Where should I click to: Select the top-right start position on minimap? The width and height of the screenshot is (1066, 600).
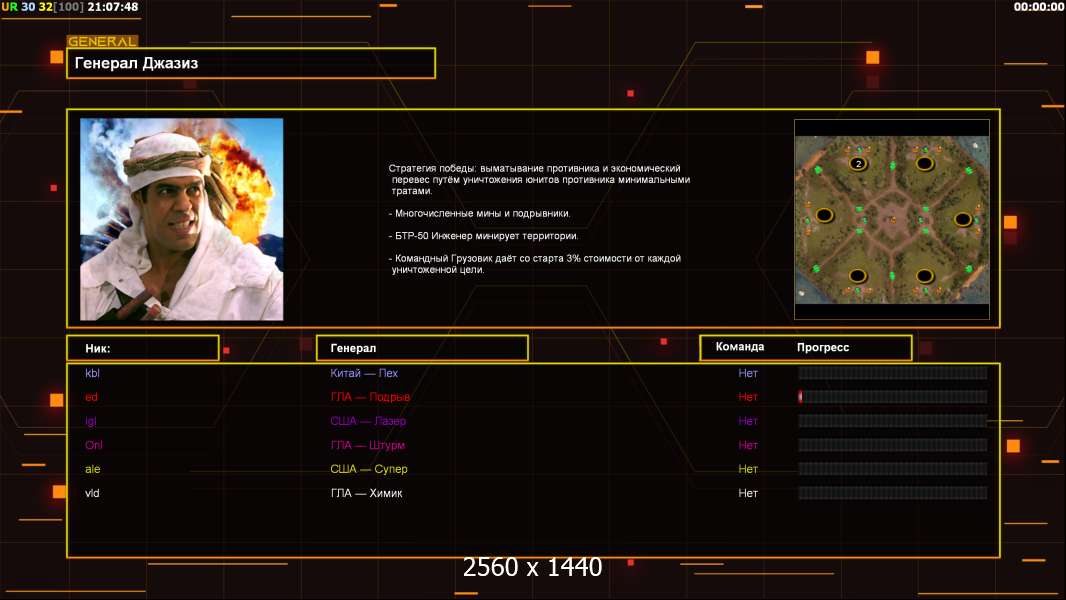[x=925, y=162]
